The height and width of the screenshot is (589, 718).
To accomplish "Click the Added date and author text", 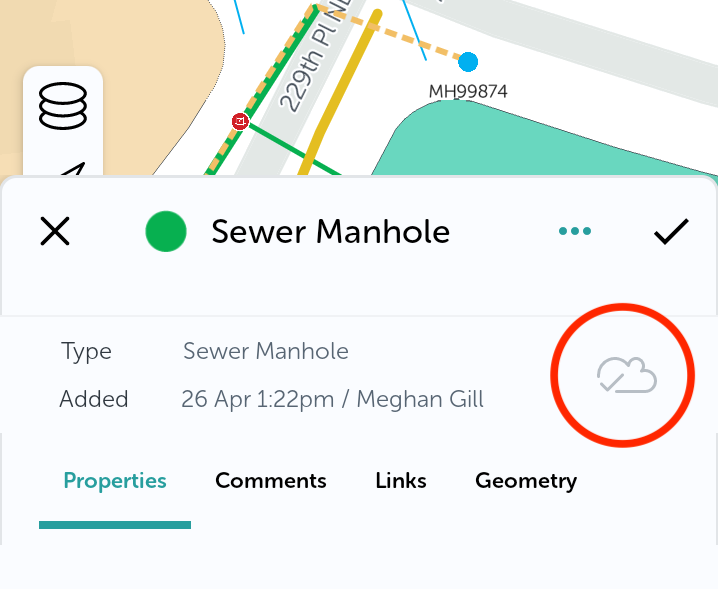I will click(332, 399).
